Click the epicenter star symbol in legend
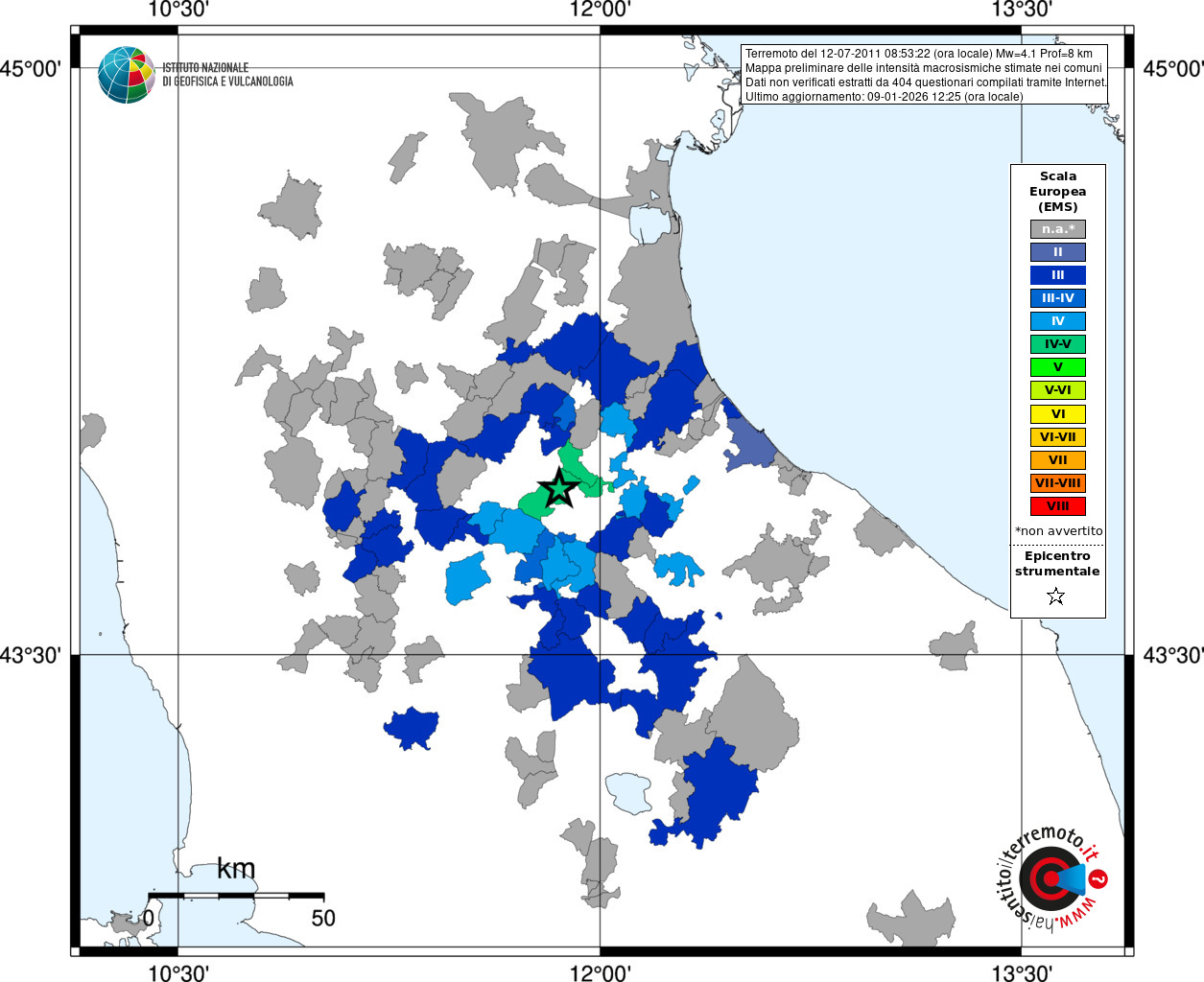1204x982 pixels. pos(1056,596)
